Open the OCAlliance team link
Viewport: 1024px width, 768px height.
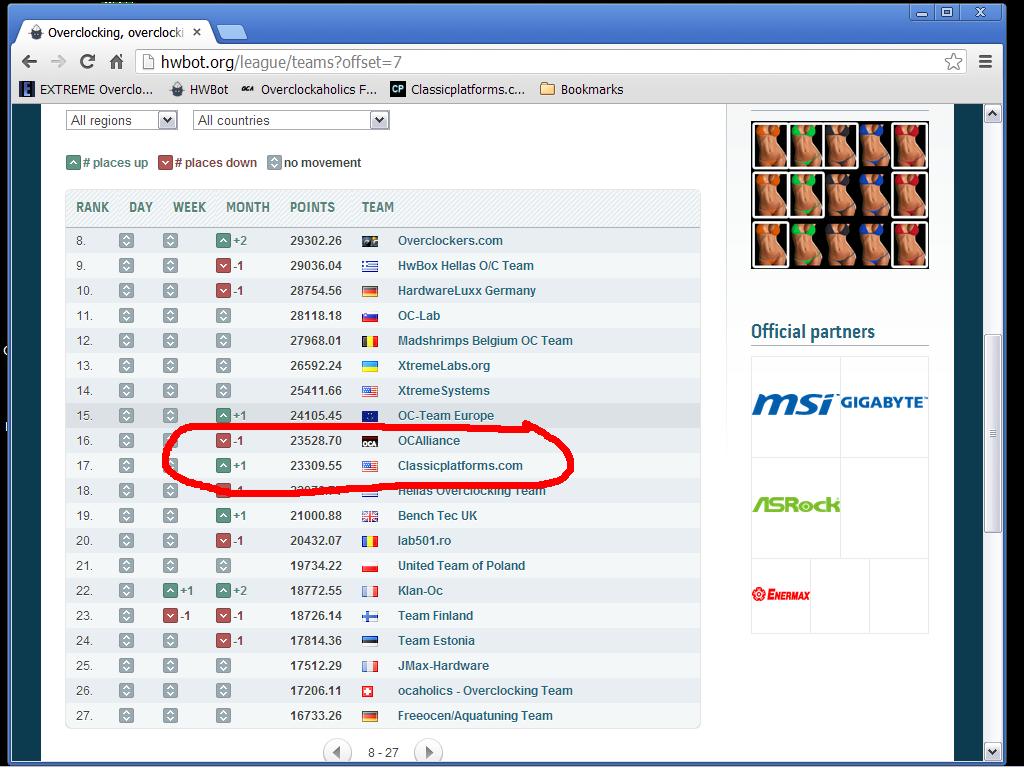429,440
